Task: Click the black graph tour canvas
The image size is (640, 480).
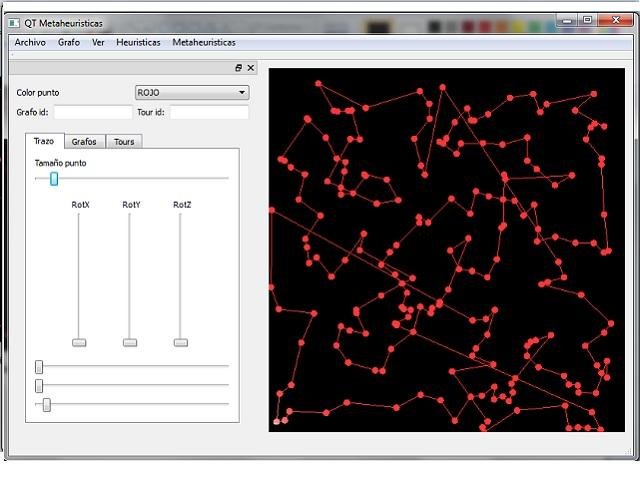Action: pyautogui.click(x=447, y=250)
